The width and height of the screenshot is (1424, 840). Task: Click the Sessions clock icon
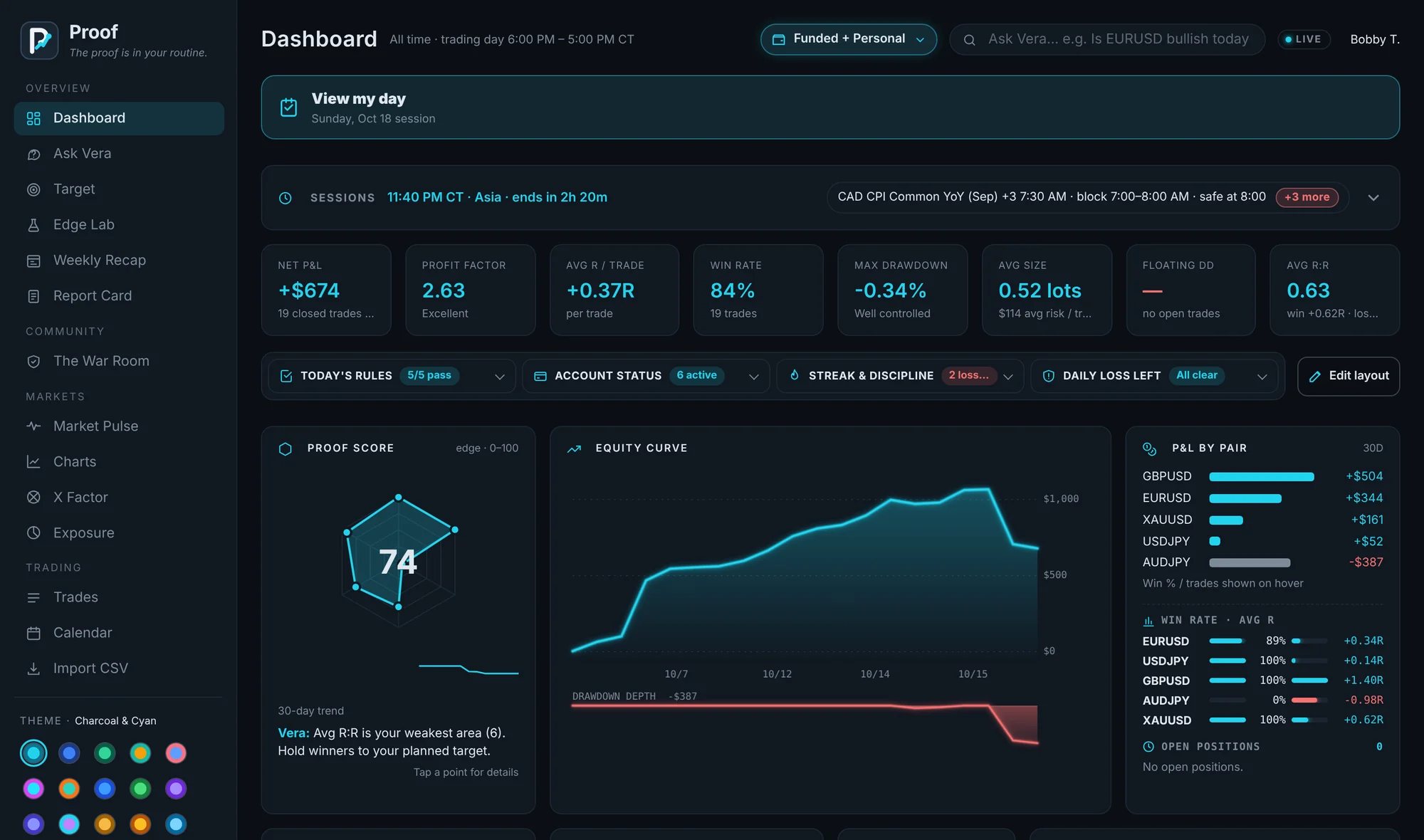point(286,198)
